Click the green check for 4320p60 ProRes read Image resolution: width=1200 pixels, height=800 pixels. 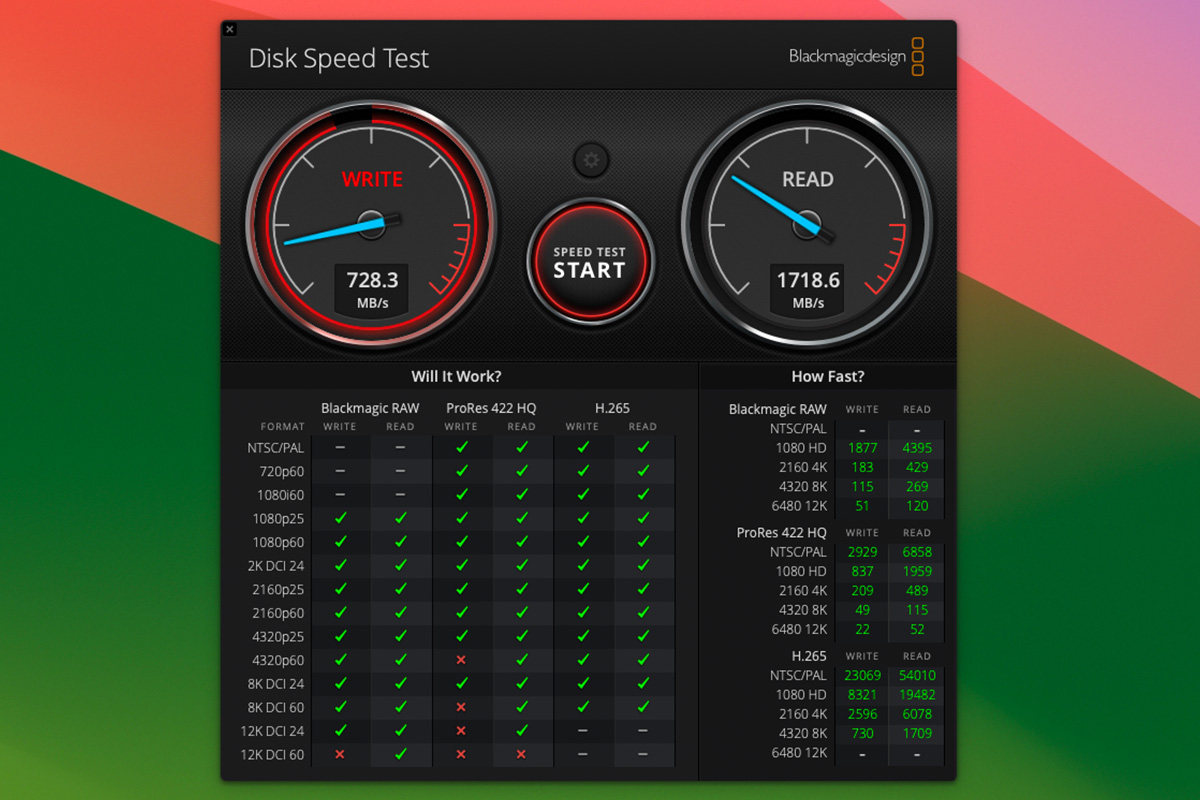521,660
